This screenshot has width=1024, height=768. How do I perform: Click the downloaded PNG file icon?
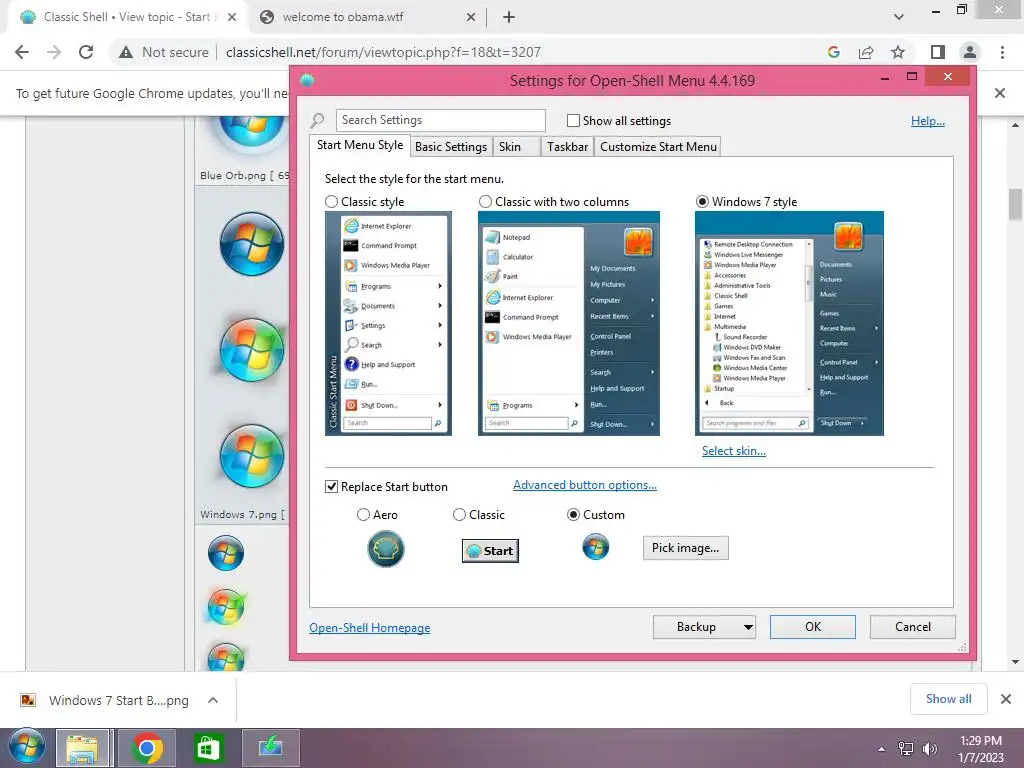28,700
